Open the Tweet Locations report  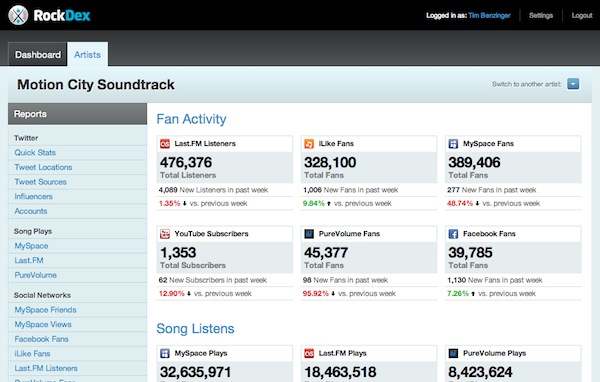pyautogui.click(x=43, y=167)
